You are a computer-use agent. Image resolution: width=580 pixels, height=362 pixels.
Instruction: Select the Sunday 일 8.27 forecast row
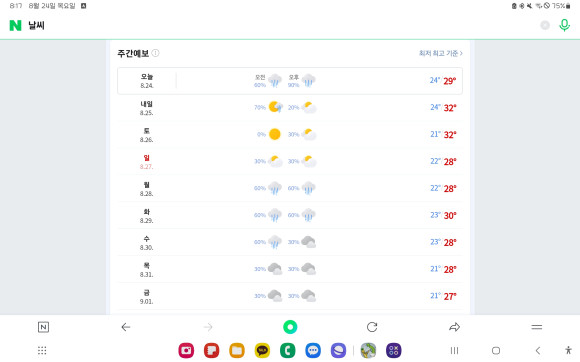point(290,162)
